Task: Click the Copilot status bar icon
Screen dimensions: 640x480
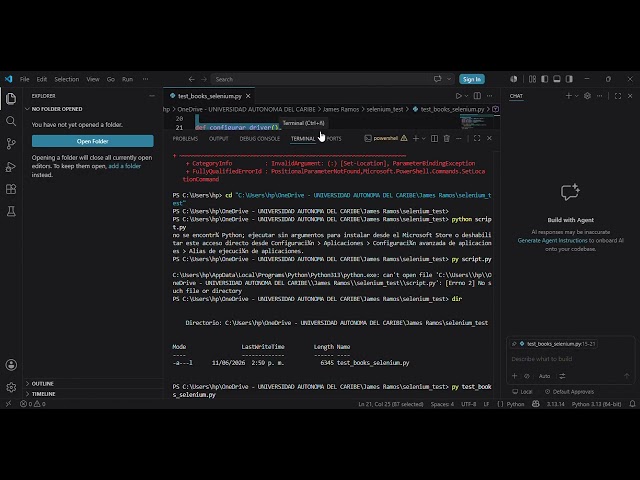Action: coord(536,404)
